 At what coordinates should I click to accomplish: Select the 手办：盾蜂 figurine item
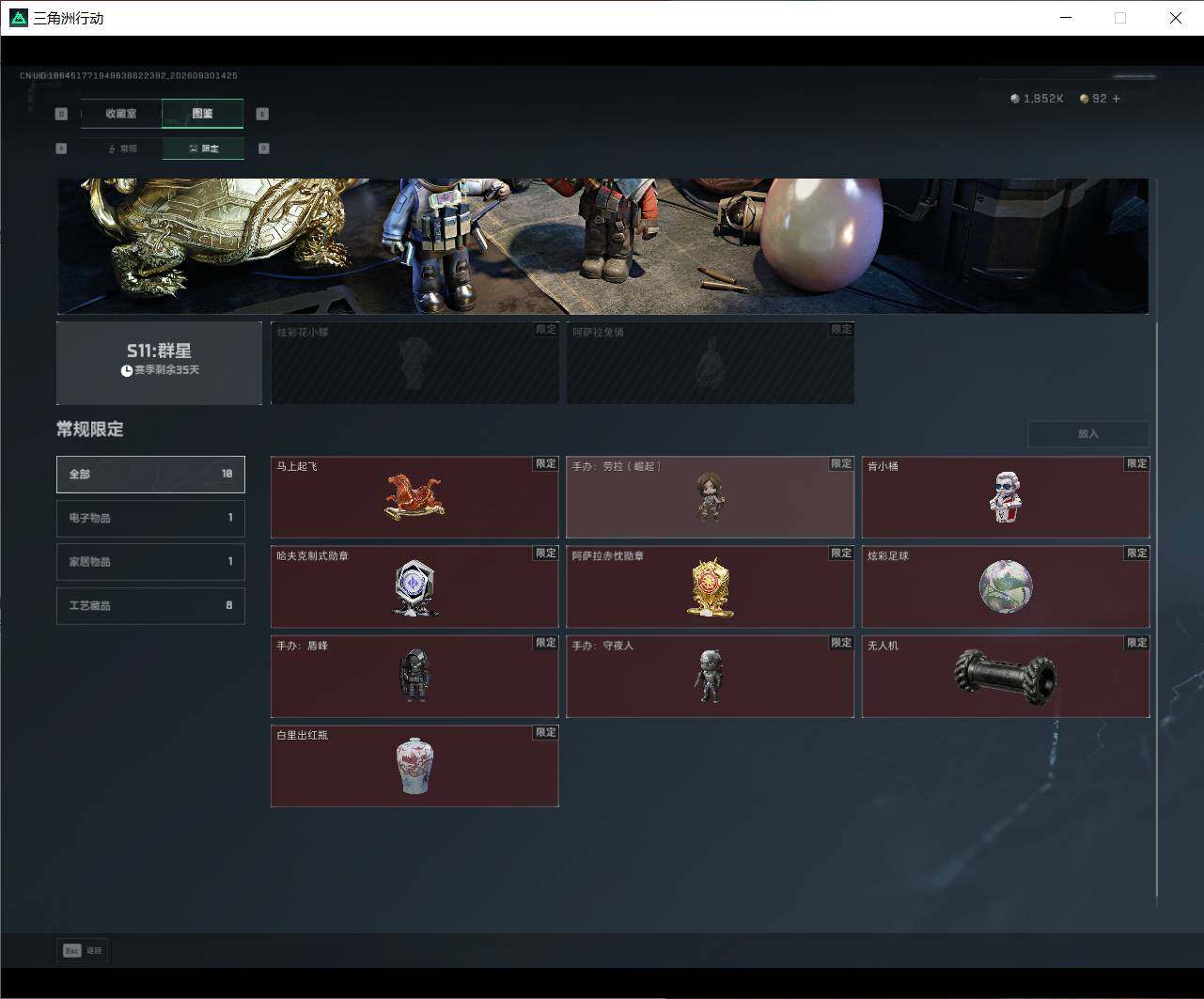(x=414, y=677)
